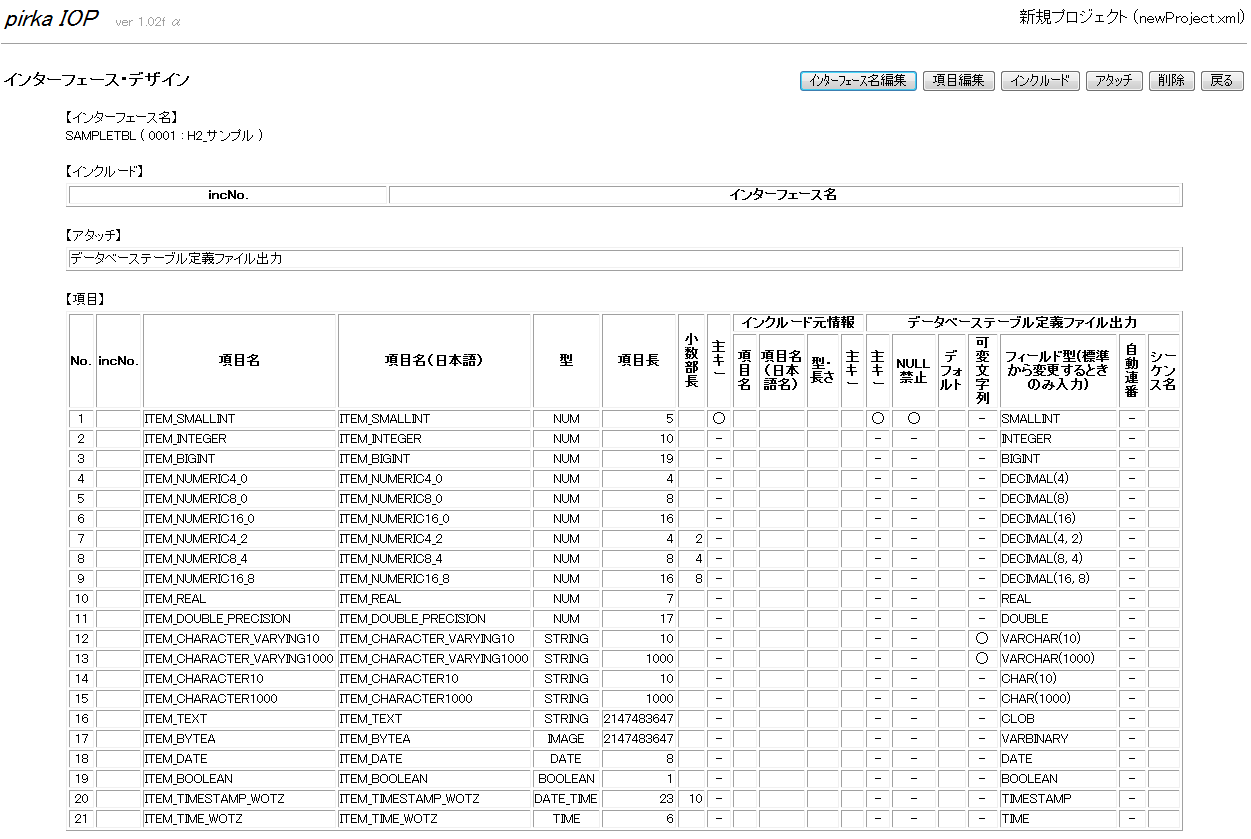Select 可変文字列 circle in VARCHAR(1000) row
The image size is (1251, 839).
pos(981,659)
